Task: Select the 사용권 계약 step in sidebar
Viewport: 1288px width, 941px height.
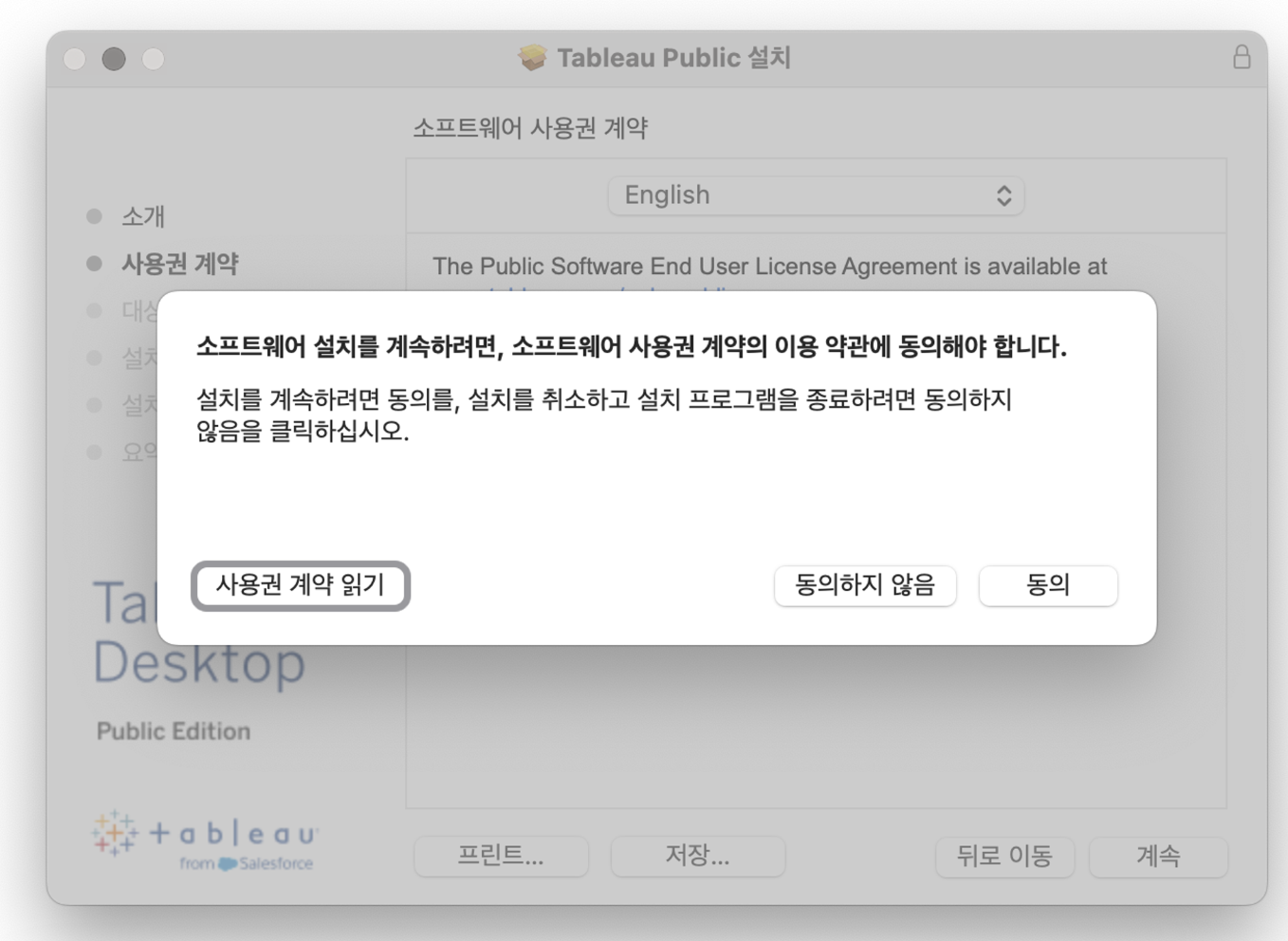Action: (x=162, y=263)
